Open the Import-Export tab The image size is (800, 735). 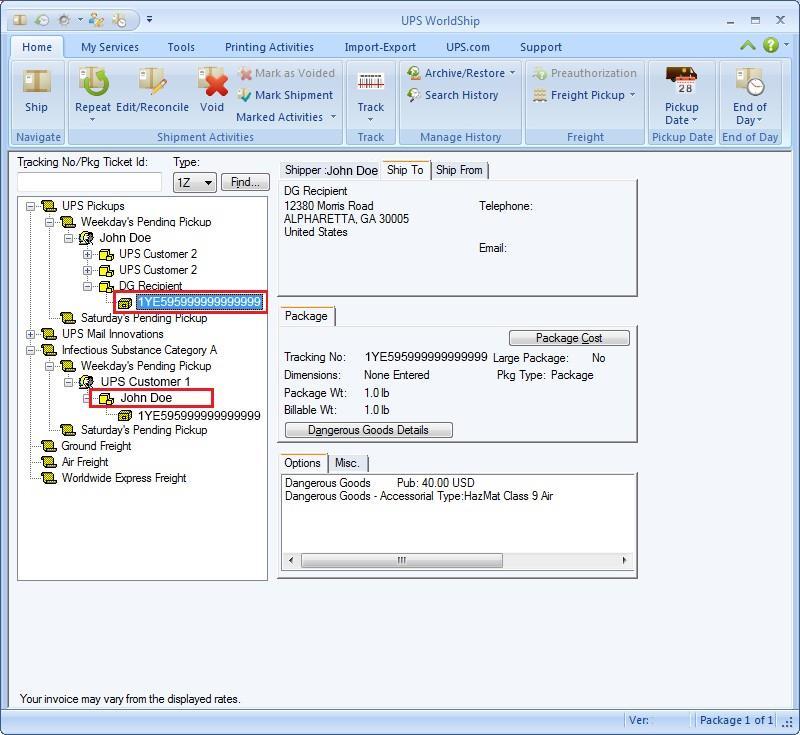tap(380, 47)
